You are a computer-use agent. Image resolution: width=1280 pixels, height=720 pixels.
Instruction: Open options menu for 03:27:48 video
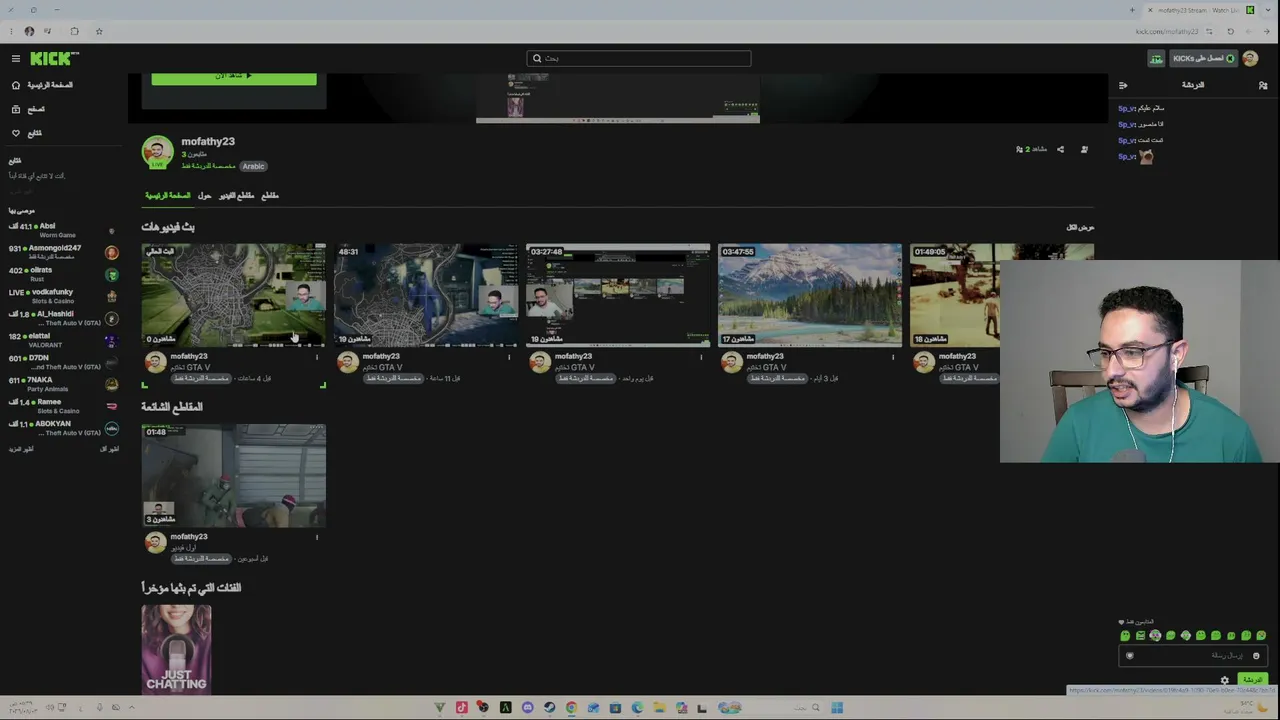(x=701, y=357)
